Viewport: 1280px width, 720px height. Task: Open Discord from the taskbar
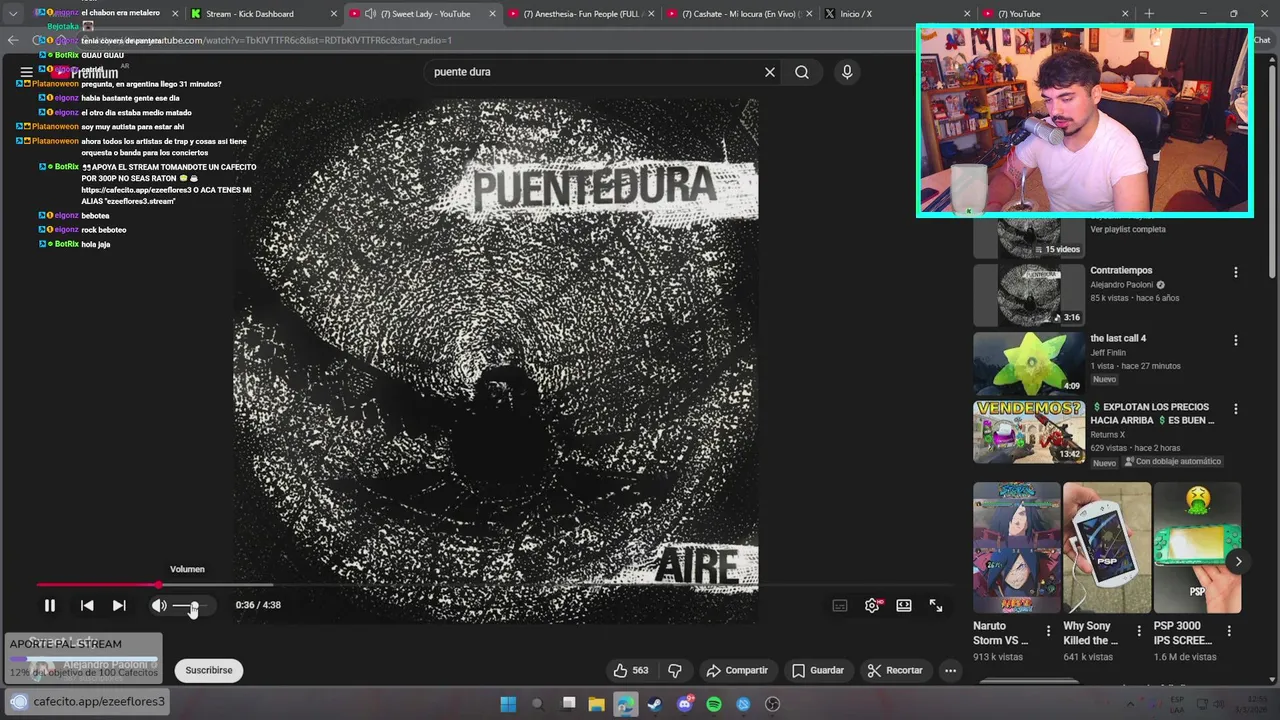[x=685, y=704]
